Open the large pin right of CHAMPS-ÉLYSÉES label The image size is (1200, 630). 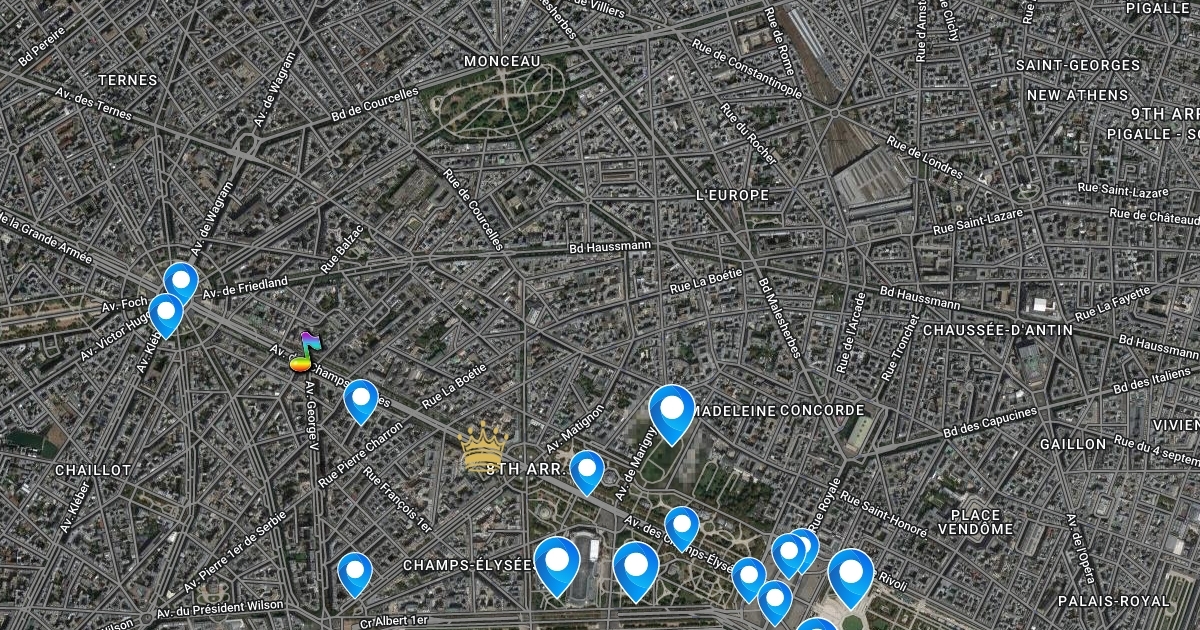557,567
